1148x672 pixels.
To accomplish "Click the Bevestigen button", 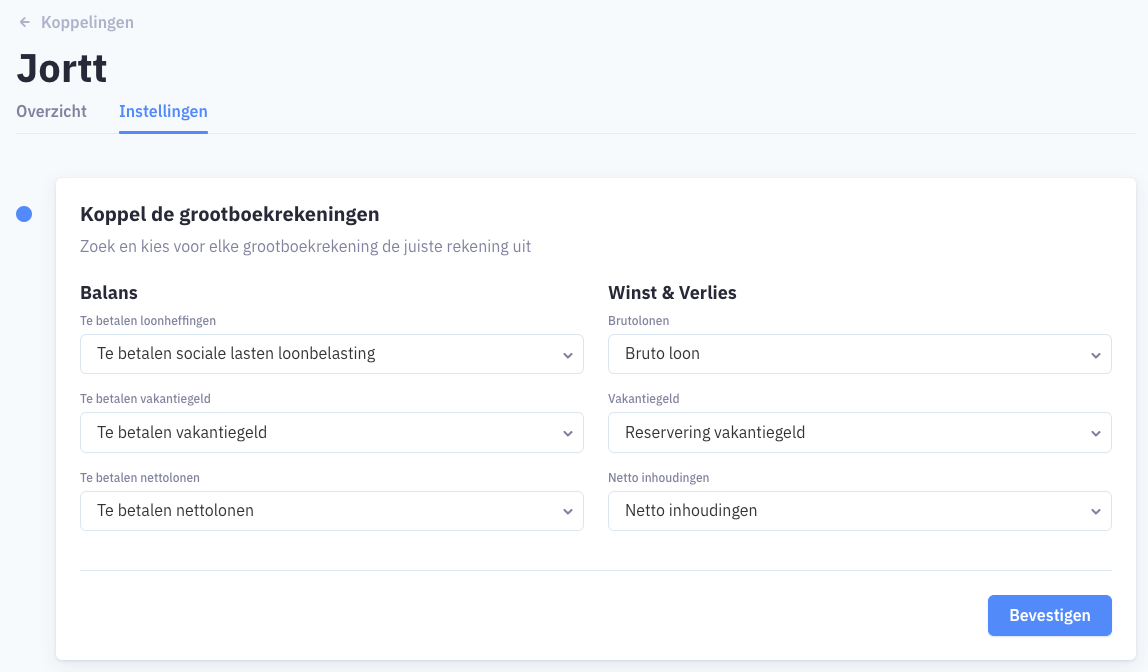I will tap(1049, 616).
